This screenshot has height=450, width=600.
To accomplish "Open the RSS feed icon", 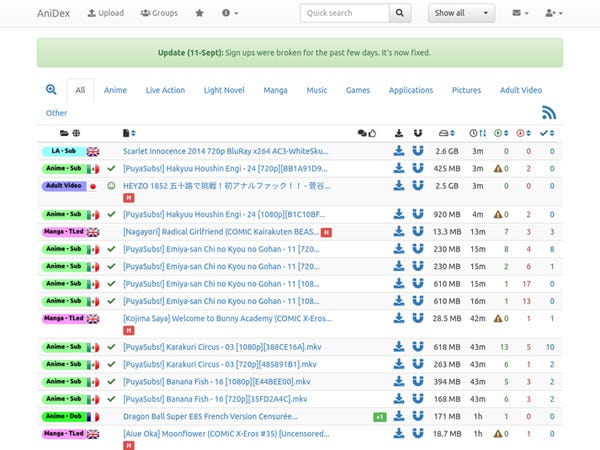I will pos(549,112).
